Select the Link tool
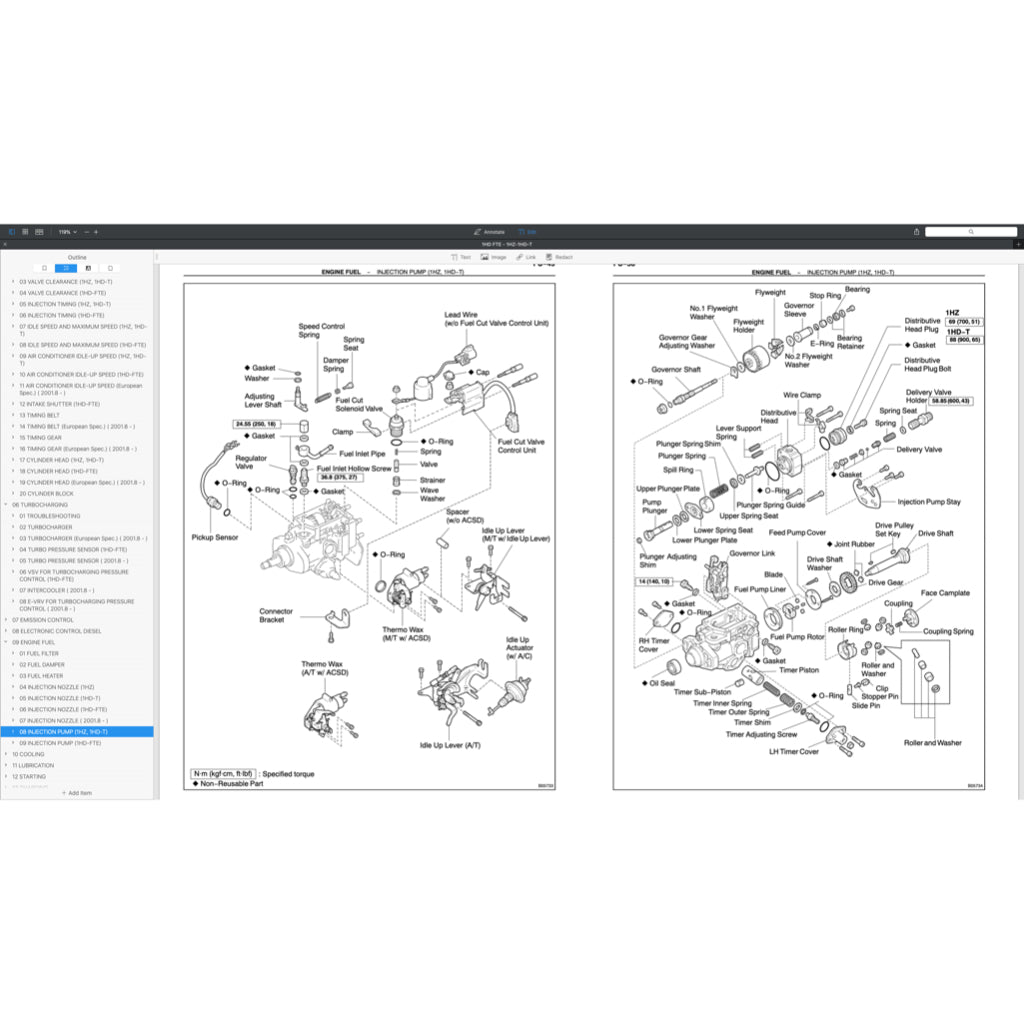The height and width of the screenshot is (1024, 1024). pos(526,257)
